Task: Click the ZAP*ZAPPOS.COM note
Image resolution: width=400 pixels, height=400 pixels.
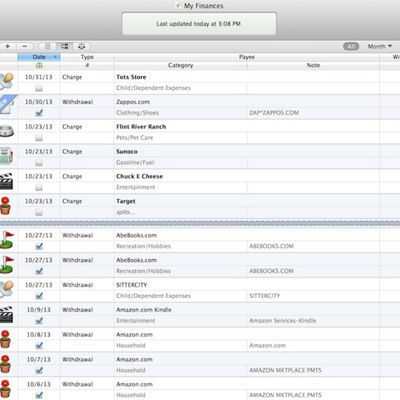Action: (274, 113)
